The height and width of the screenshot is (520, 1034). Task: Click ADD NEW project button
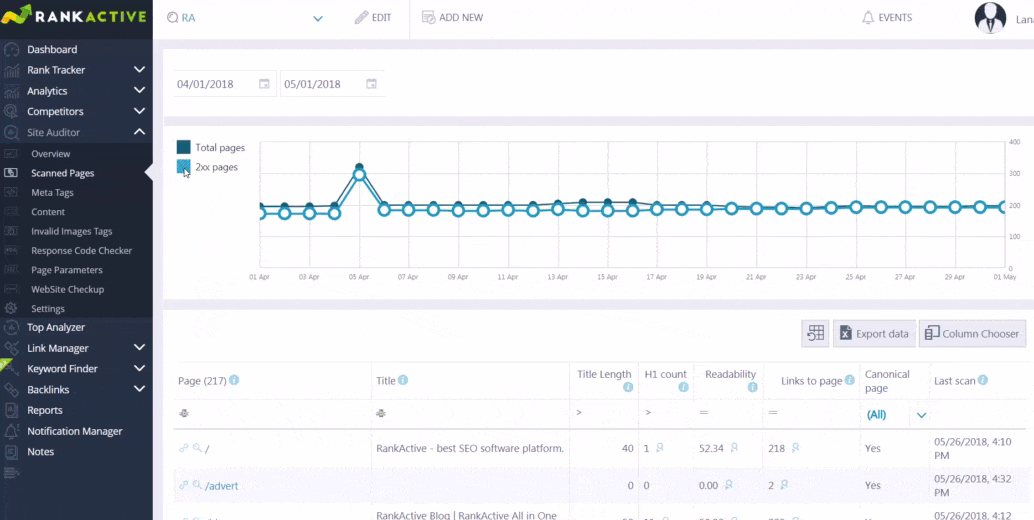tap(452, 18)
